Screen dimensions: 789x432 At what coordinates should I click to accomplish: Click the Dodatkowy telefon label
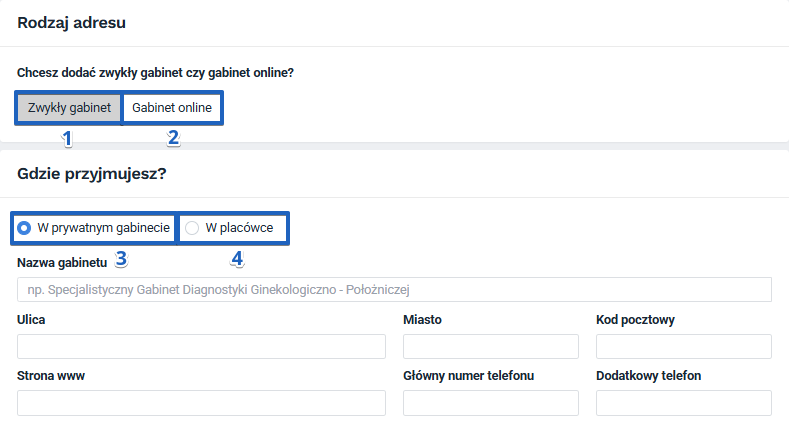(x=648, y=376)
